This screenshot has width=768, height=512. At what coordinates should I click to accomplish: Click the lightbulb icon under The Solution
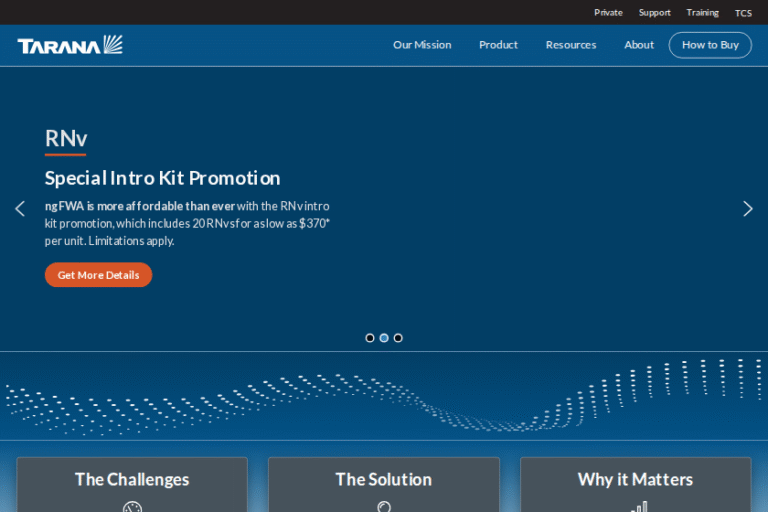(384, 506)
